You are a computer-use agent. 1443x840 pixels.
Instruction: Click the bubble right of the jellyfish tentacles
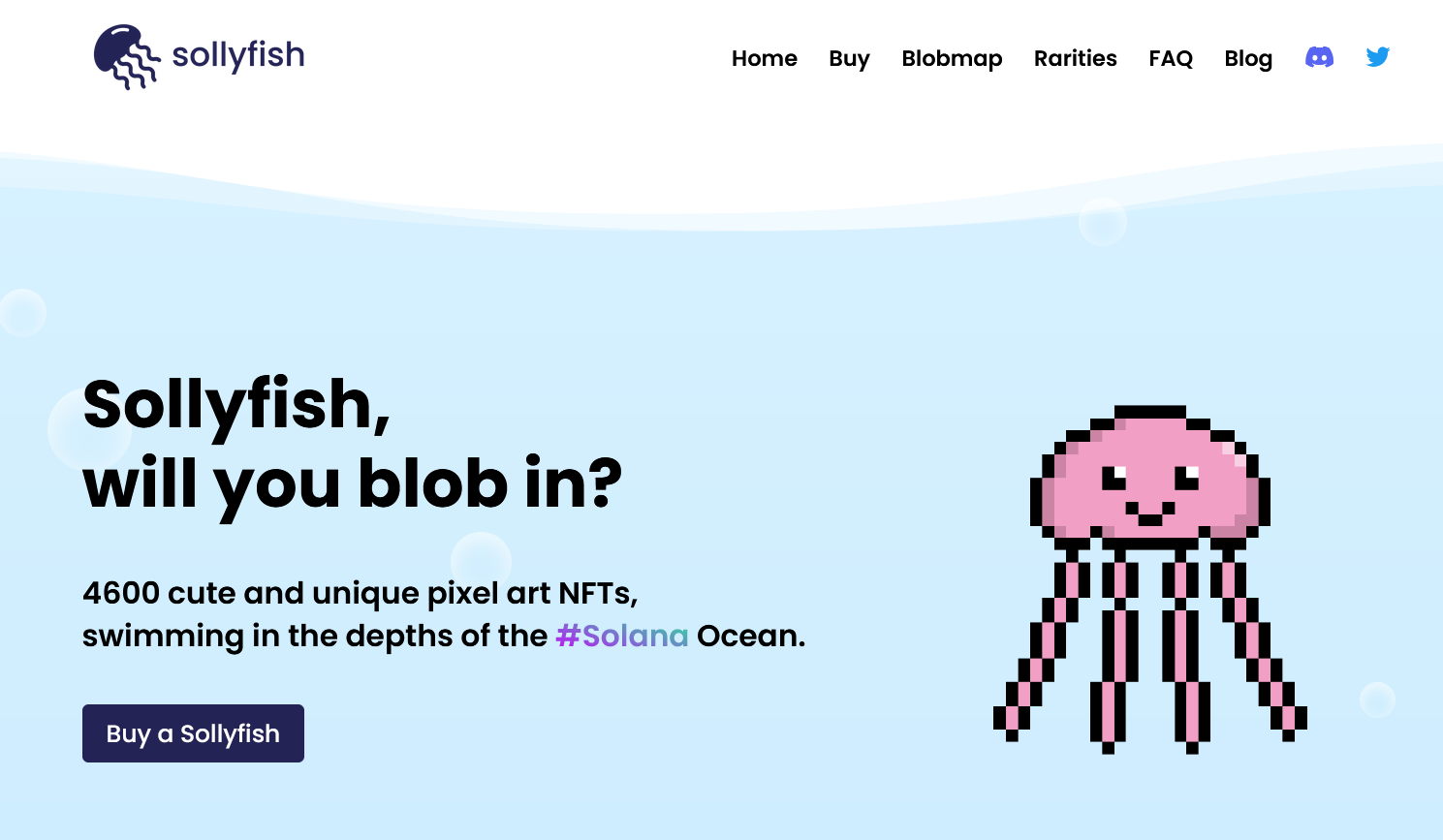pos(1376,700)
